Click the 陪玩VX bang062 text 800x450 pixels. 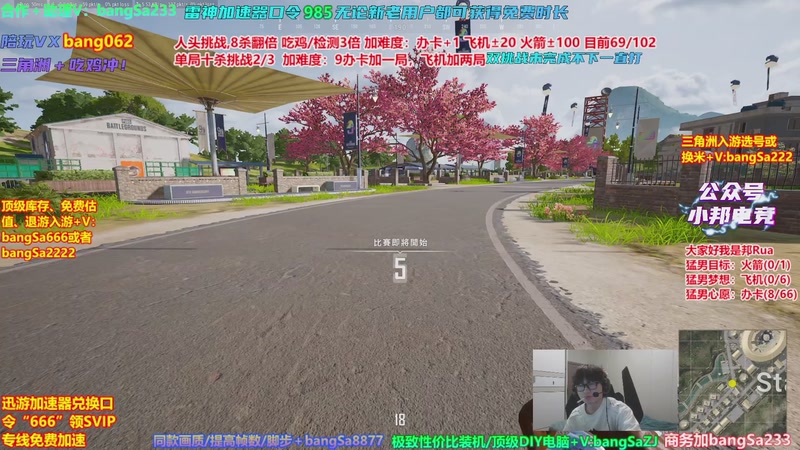point(67,41)
